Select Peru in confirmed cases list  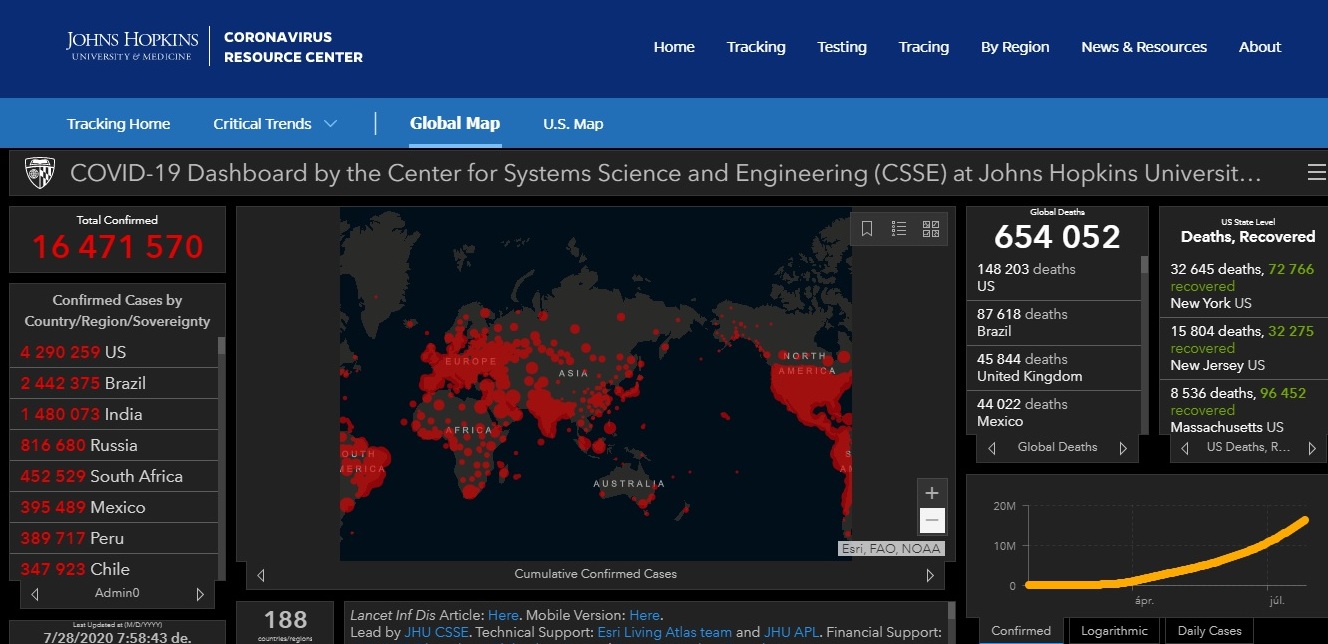[x=114, y=538]
